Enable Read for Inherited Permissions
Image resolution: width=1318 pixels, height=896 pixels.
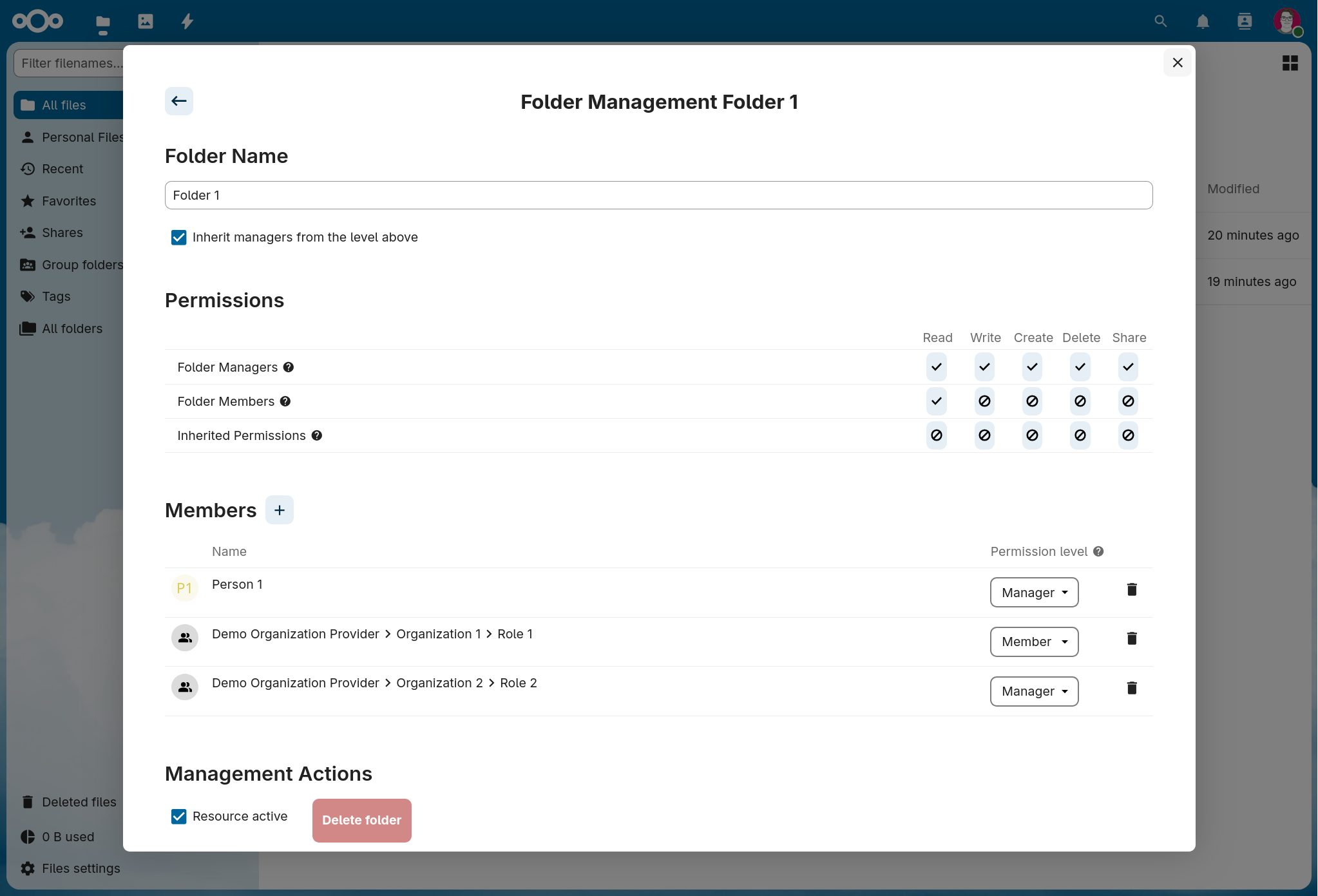(936, 435)
